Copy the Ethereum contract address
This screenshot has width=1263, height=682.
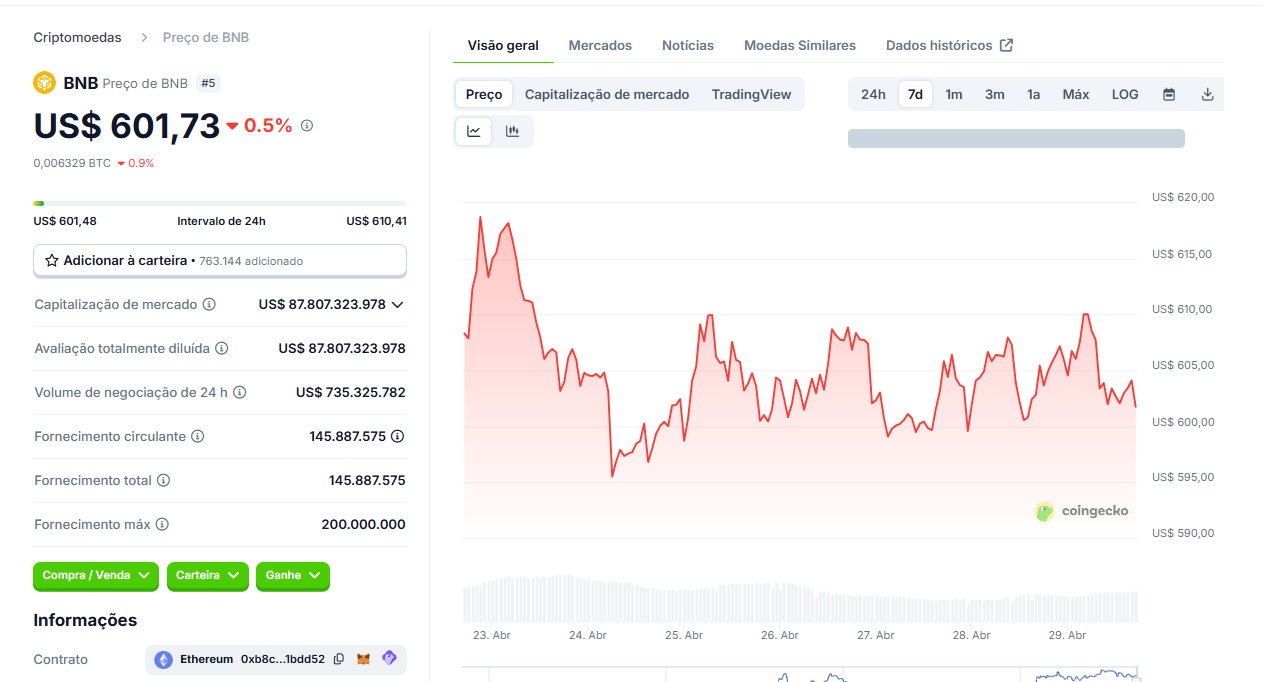click(339, 659)
